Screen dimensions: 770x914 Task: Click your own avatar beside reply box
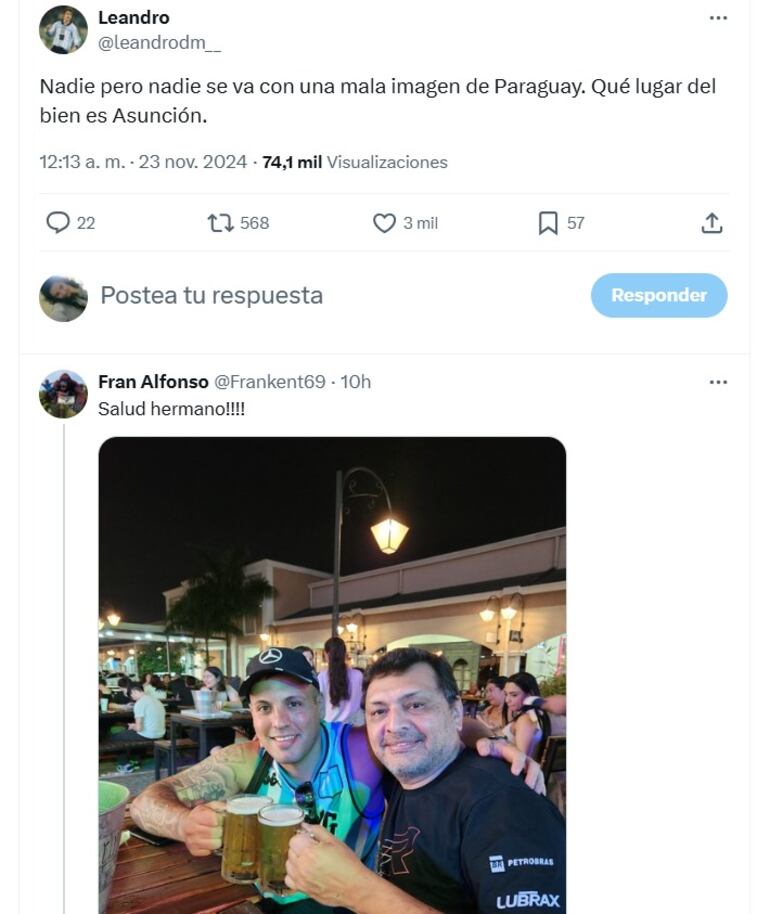[x=63, y=298]
